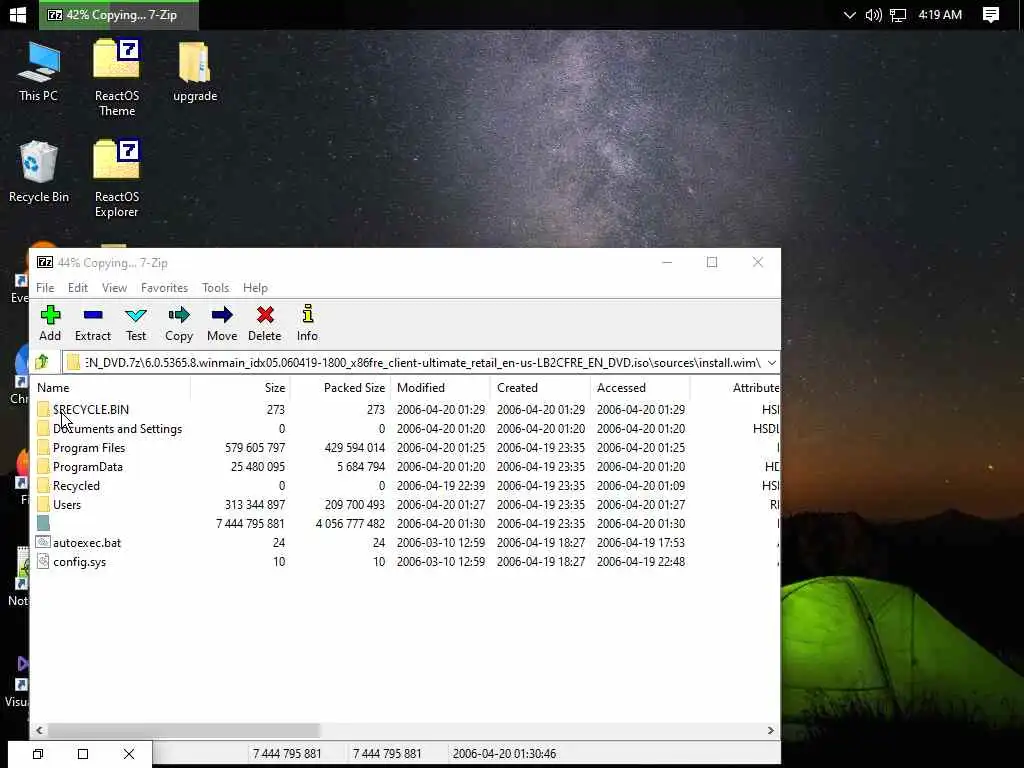Click the Move toolbar button

pos(222,323)
